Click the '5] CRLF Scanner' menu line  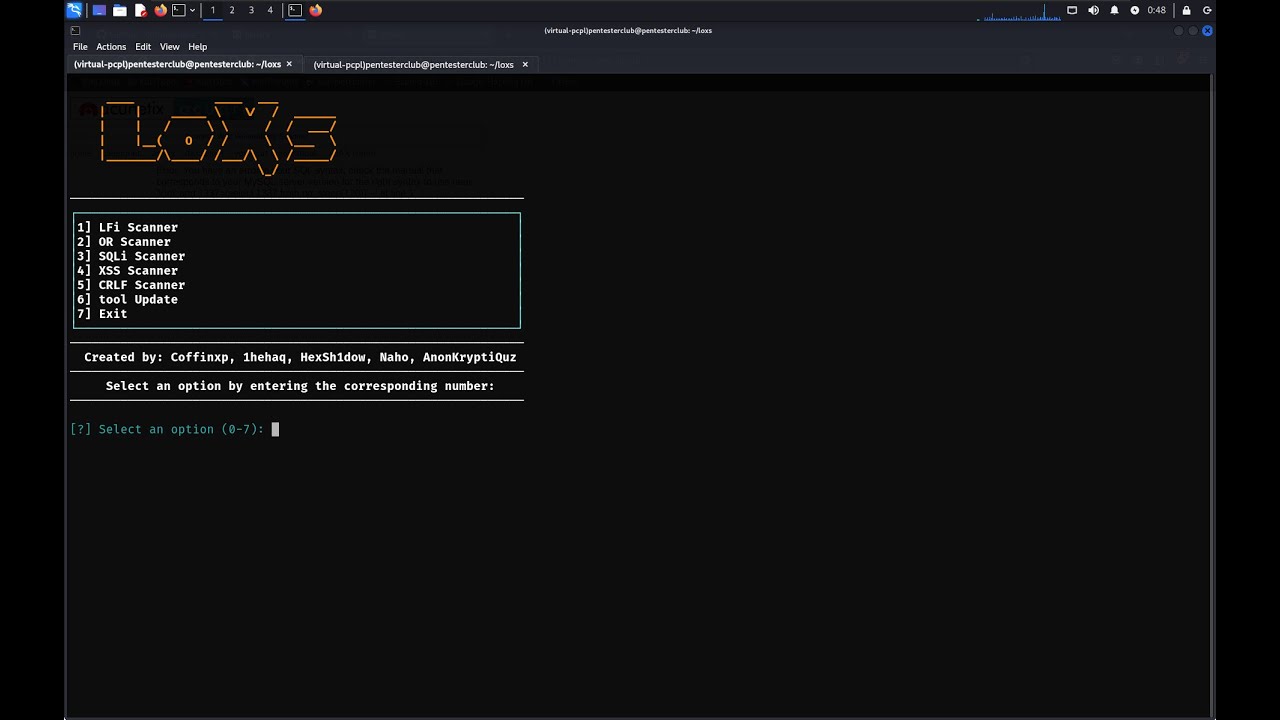[x=131, y=285]
